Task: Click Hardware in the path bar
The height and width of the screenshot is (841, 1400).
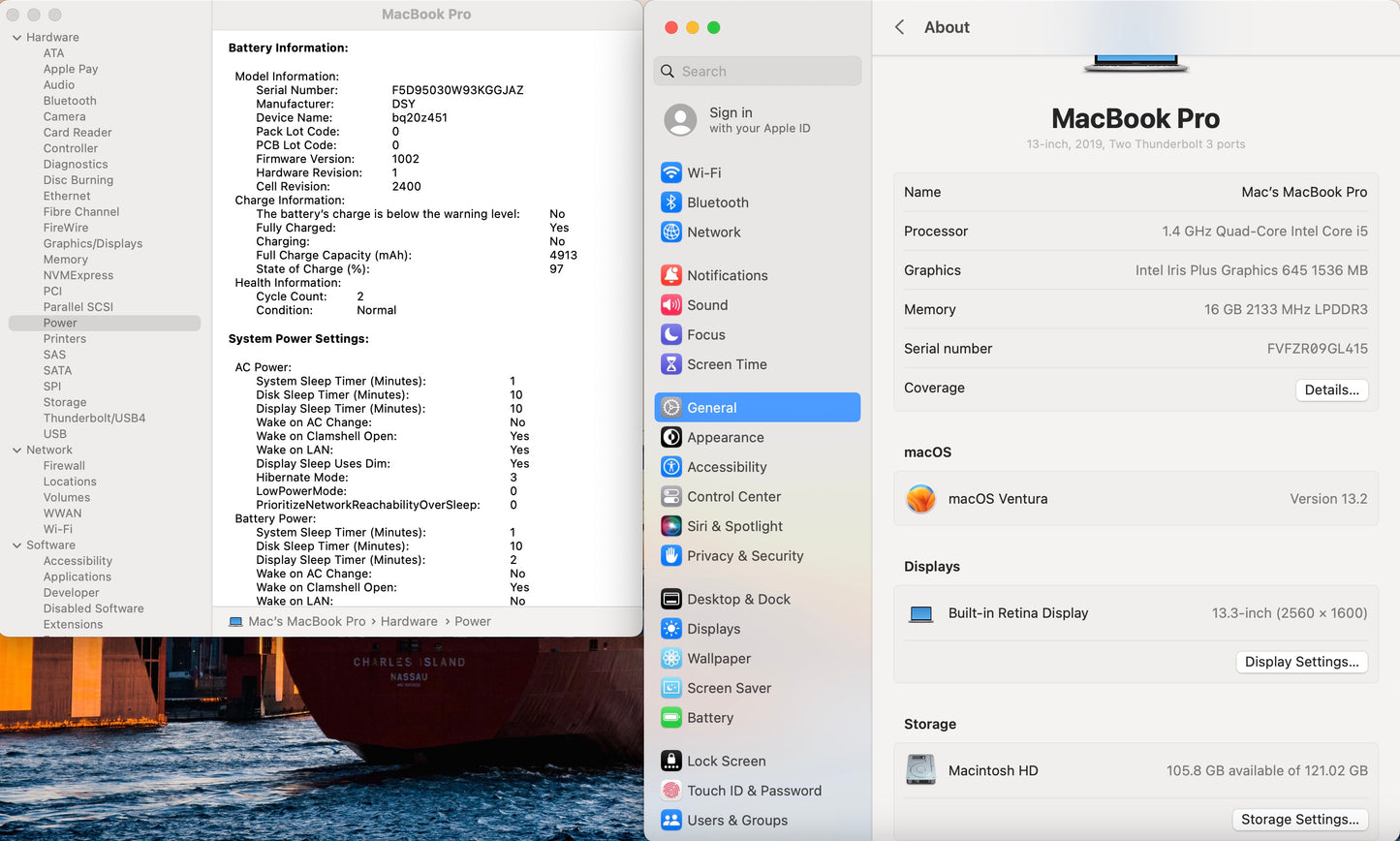Action: pyautogui.click(x=409, y=621)
